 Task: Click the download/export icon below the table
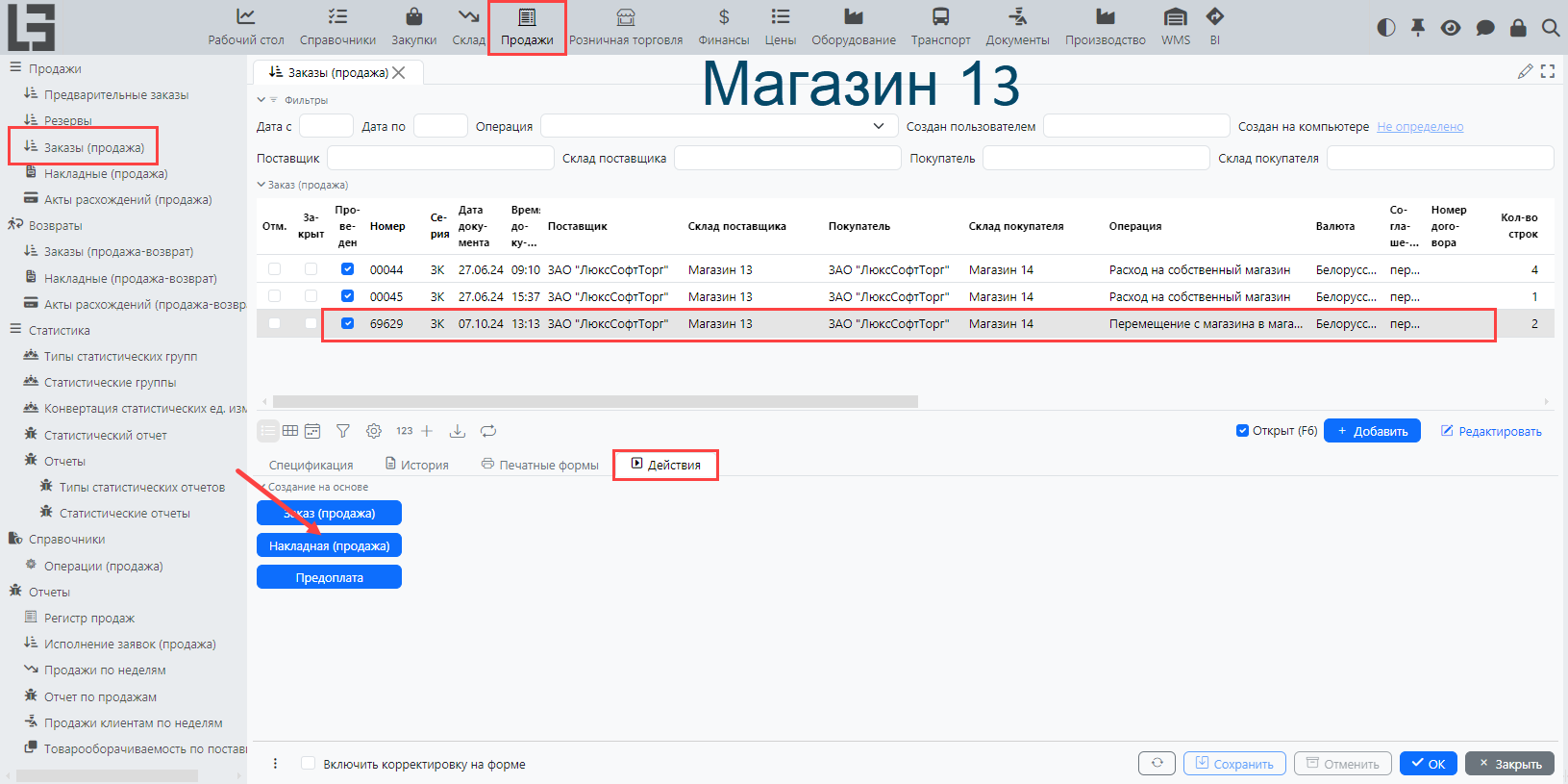458,431
